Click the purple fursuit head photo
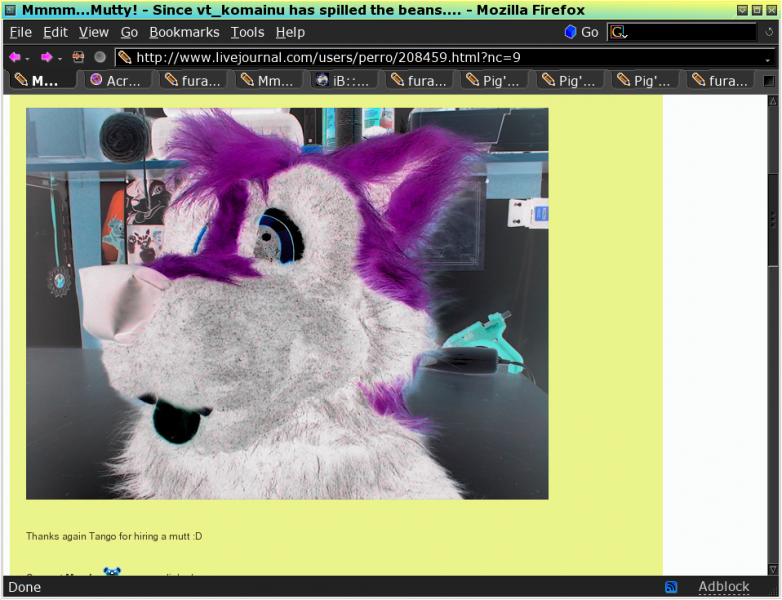Image resolution: width=782 pixels, height=600 pixels. [x=287, y=303]
